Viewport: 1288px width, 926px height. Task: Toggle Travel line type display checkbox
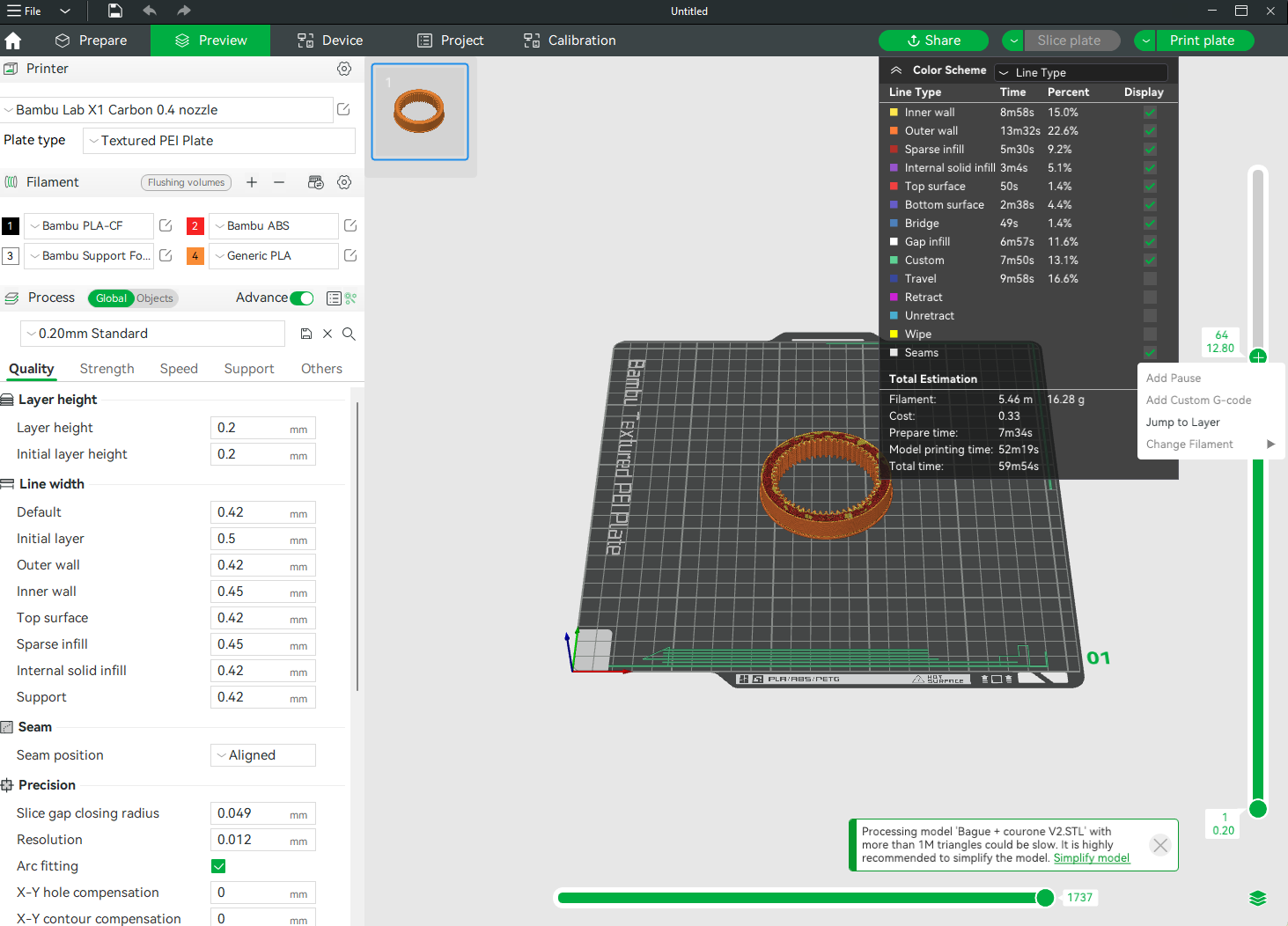click(1150, 279)
